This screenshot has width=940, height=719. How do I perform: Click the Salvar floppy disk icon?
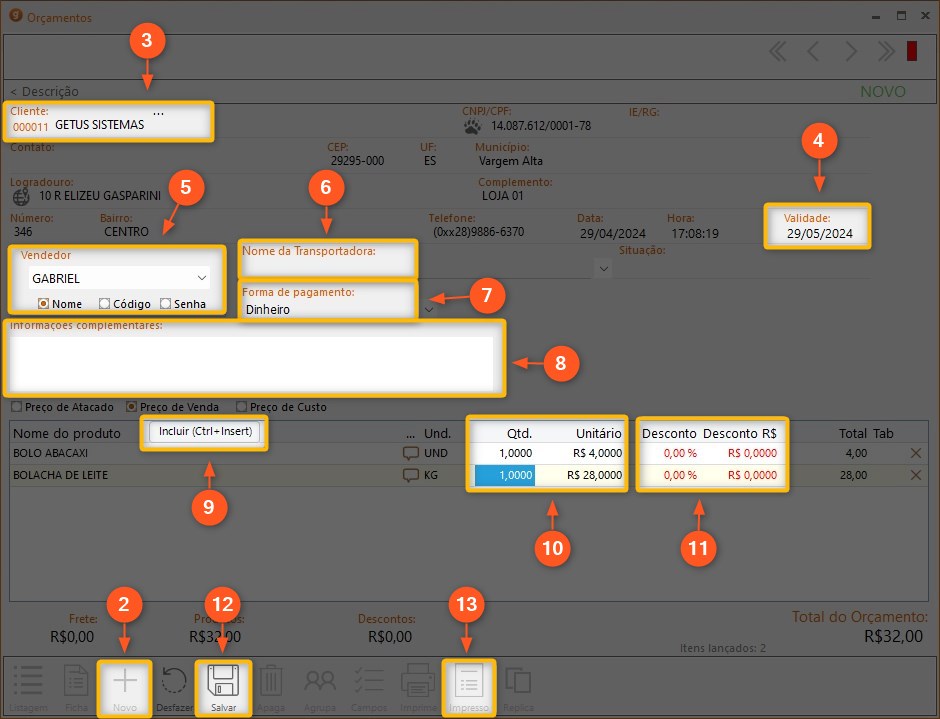[223, 683]
